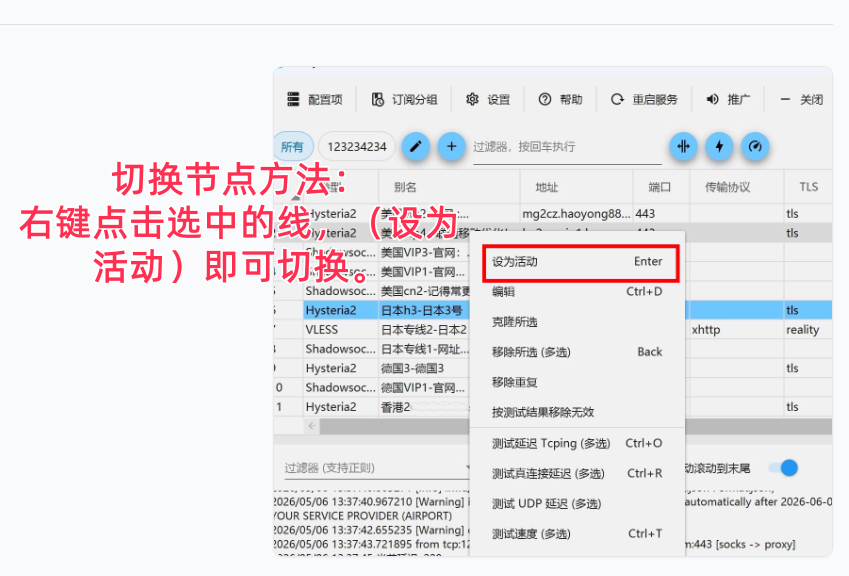Choose 测试真连接延迟 (多选) entry
Screen dimensions: 849x576
tap(577, 474)
